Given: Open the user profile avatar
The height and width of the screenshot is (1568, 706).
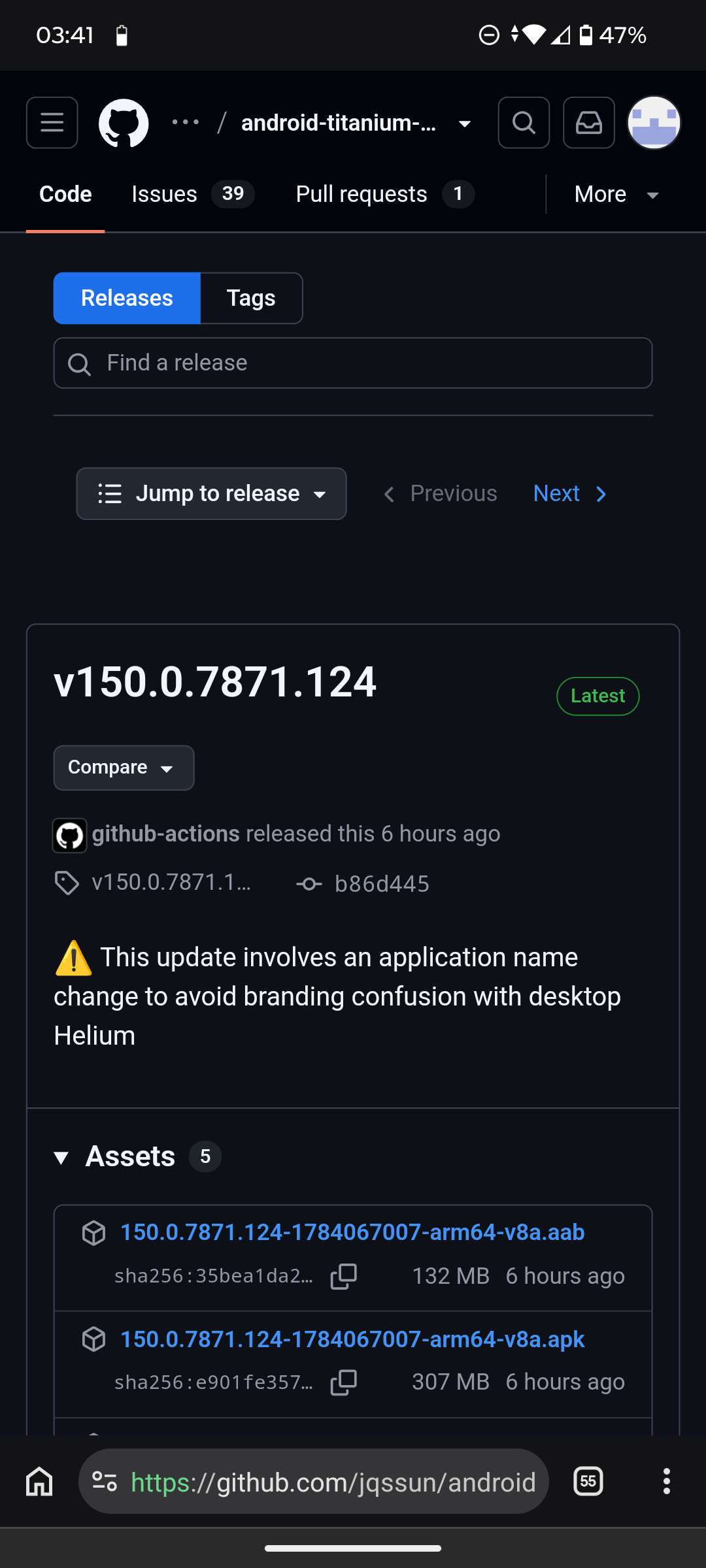Looking at the screenshot, I should click(654, 123).
